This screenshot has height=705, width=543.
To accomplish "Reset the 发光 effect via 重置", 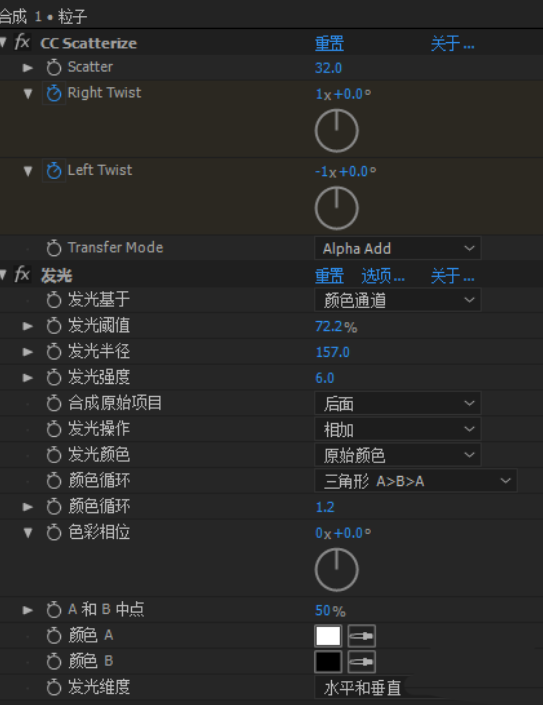I will [329, 276].
